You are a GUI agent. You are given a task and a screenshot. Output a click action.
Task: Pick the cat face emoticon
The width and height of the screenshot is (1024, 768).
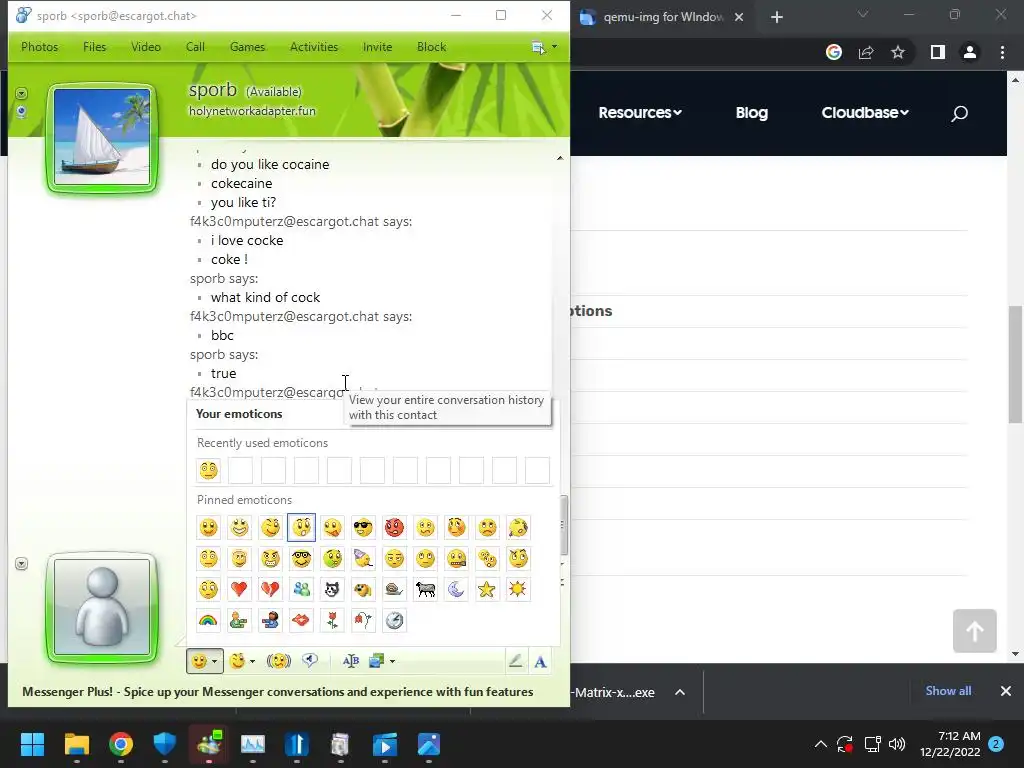pyautogui.click(x=332, y=589)
